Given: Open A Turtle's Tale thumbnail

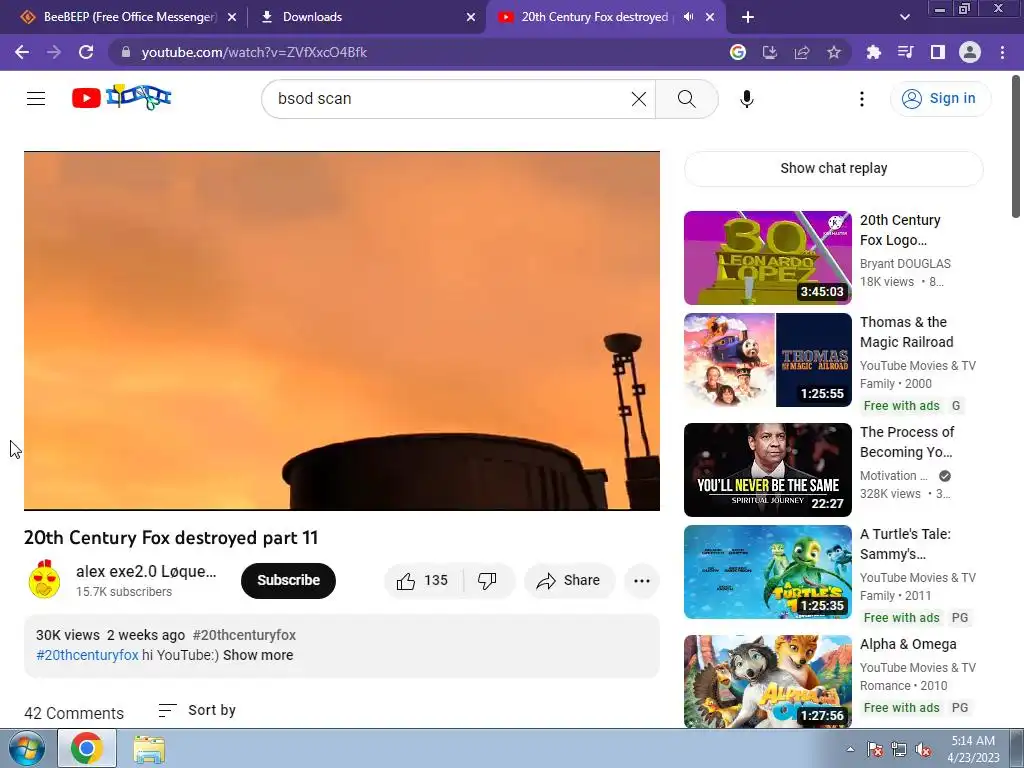Looking at the screenshot, I should pyautogui.click(x=767, y=572).
